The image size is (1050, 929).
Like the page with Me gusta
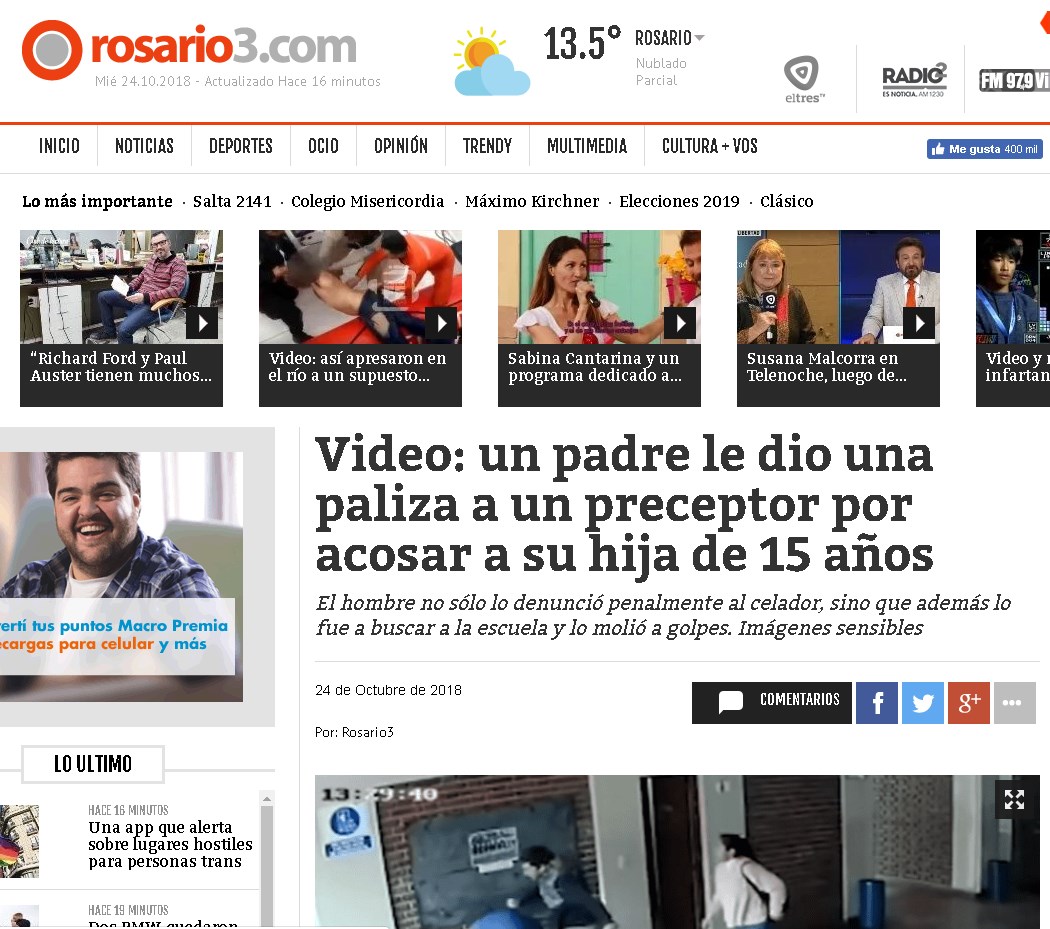(984, 149)
